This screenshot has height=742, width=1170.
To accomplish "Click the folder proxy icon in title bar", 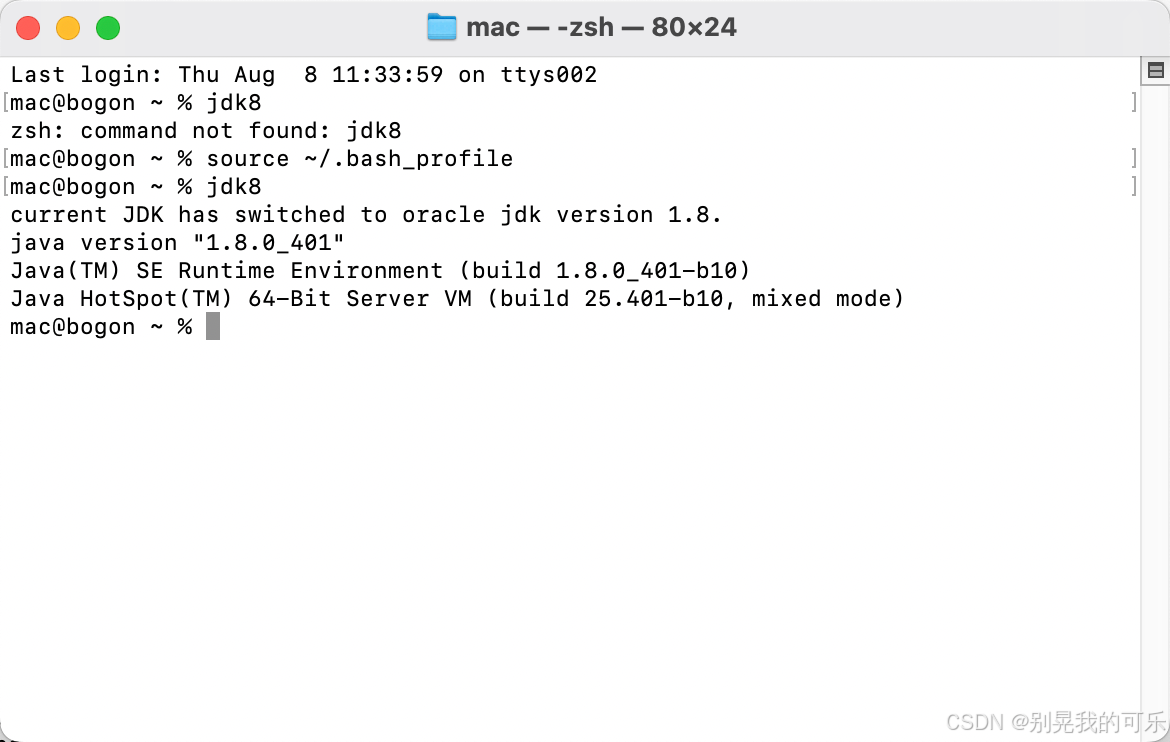I will (441, 27).
